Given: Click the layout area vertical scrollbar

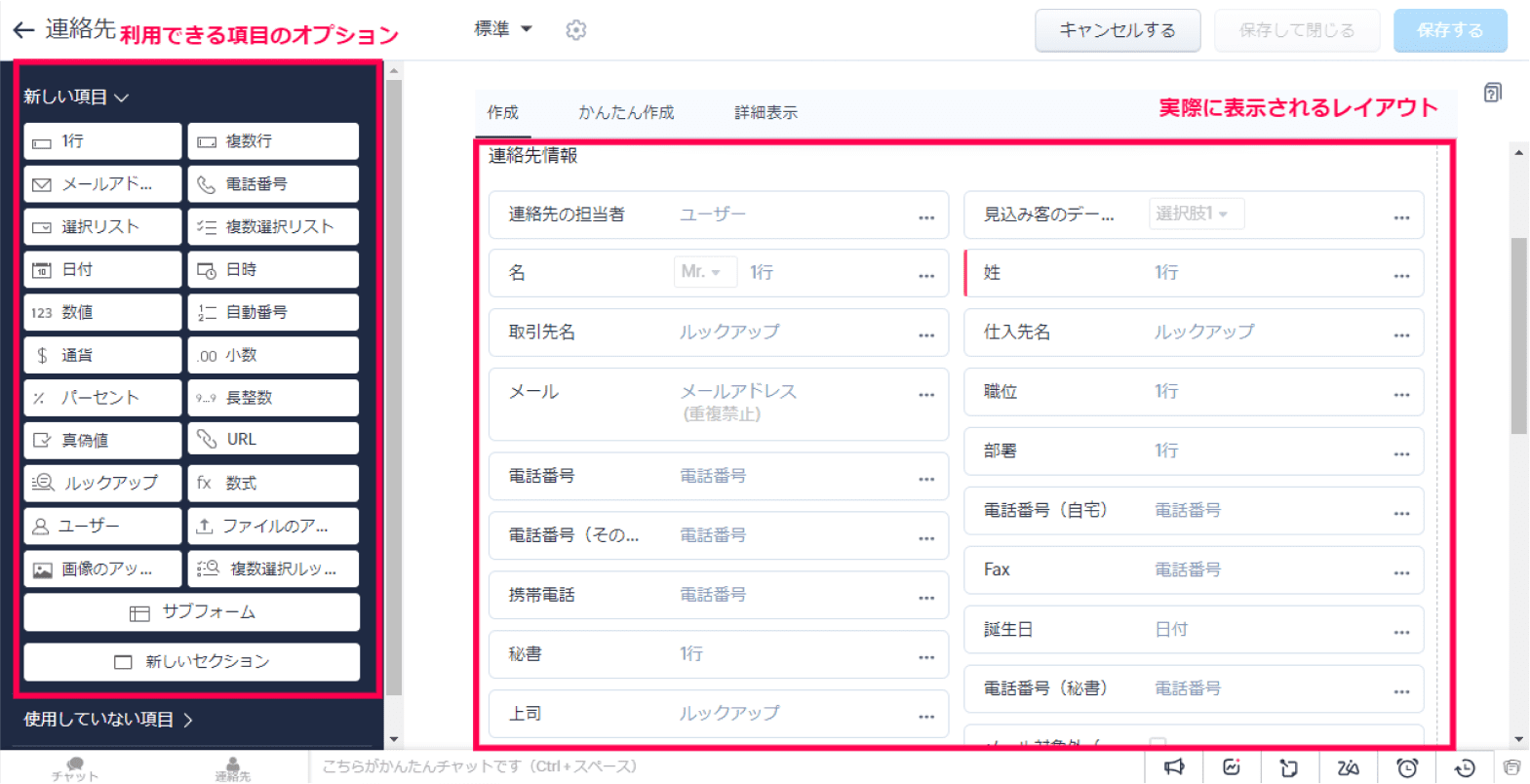Looking at the screenshot, I should pyautogui.click(x=1518, y=335).
